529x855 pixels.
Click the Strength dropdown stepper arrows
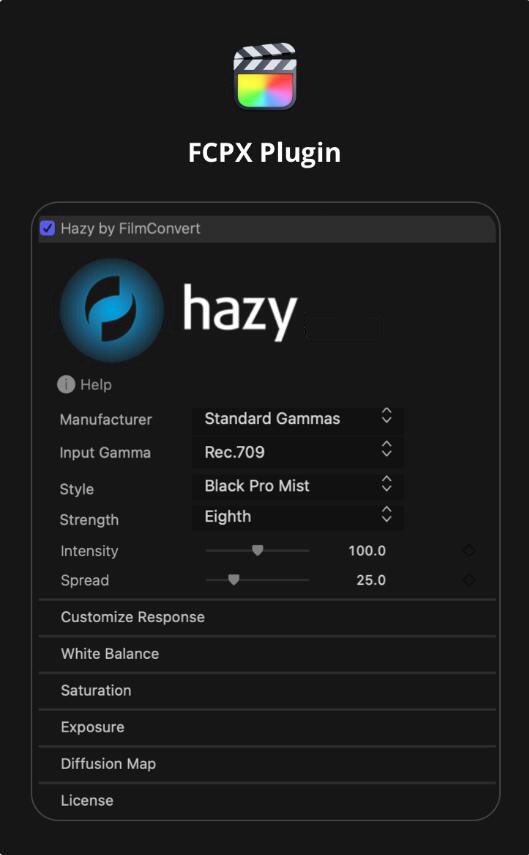click(x=386, y=514)
